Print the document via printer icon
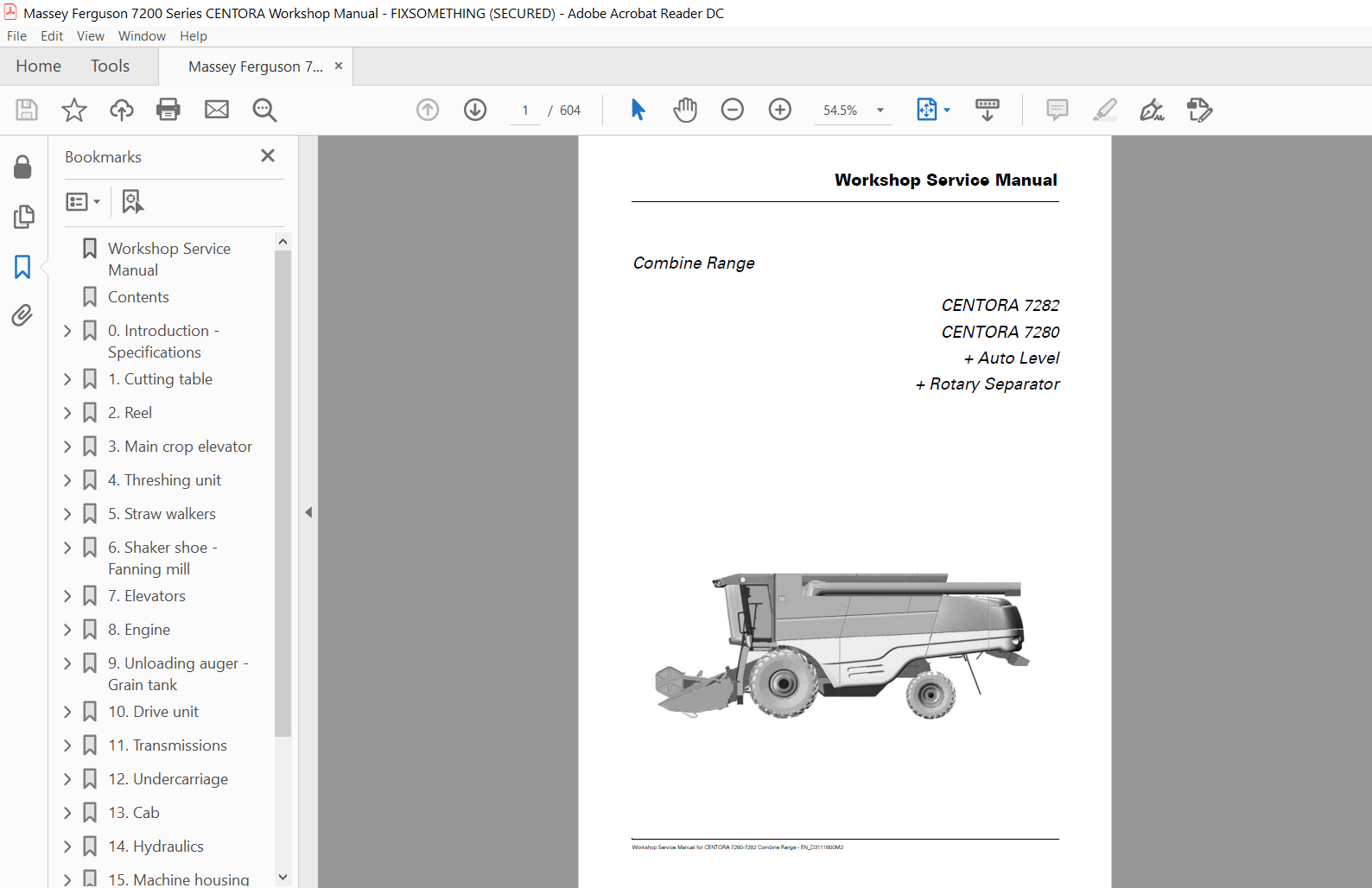Viewport: 1372px width, 888px height. pos(168,110)
